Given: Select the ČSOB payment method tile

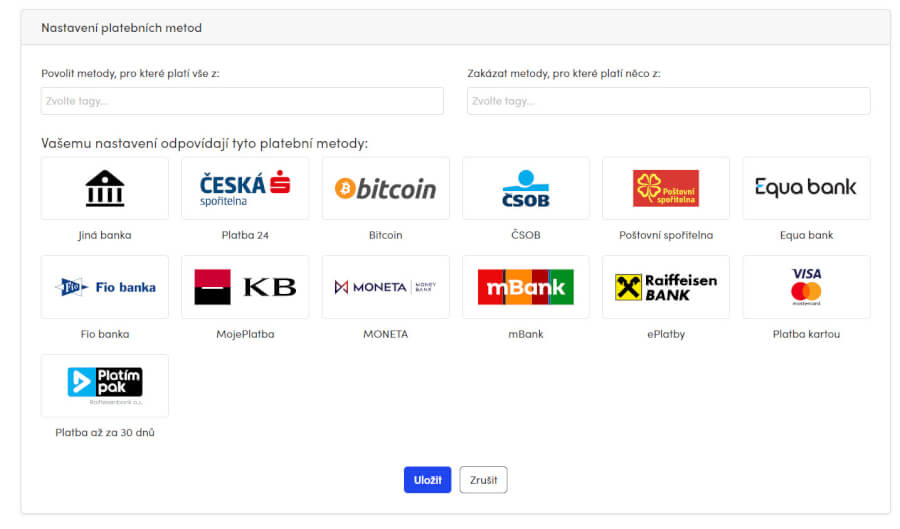Looking at the screenshot, I should [x=526, y=188].
